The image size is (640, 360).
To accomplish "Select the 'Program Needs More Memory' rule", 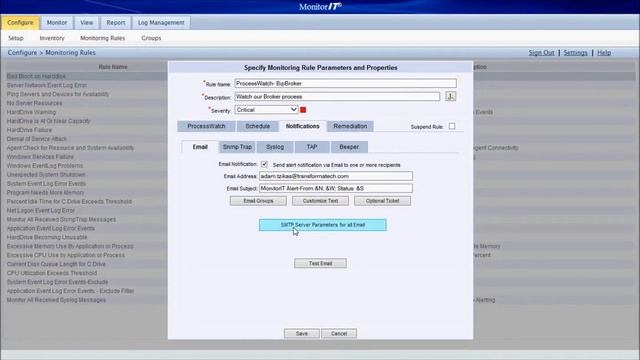I will click(45, 193).
